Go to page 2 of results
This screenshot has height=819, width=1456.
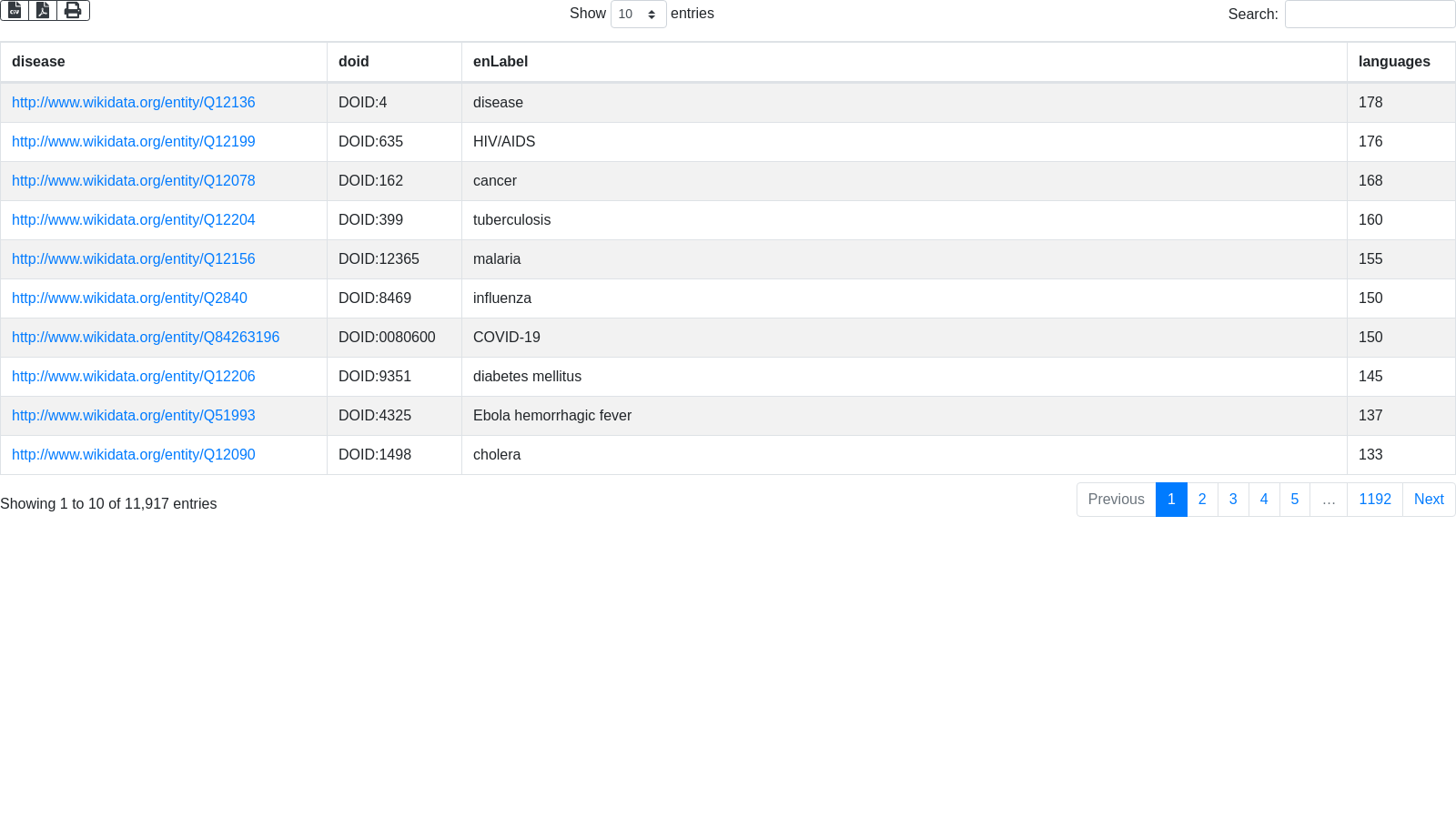[1202, 500]
